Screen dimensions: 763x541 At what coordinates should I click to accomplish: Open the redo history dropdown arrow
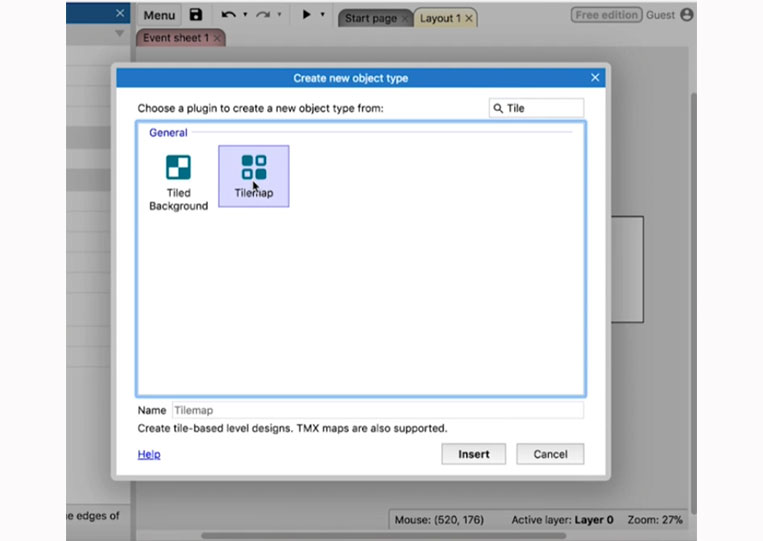coord(279,15)
